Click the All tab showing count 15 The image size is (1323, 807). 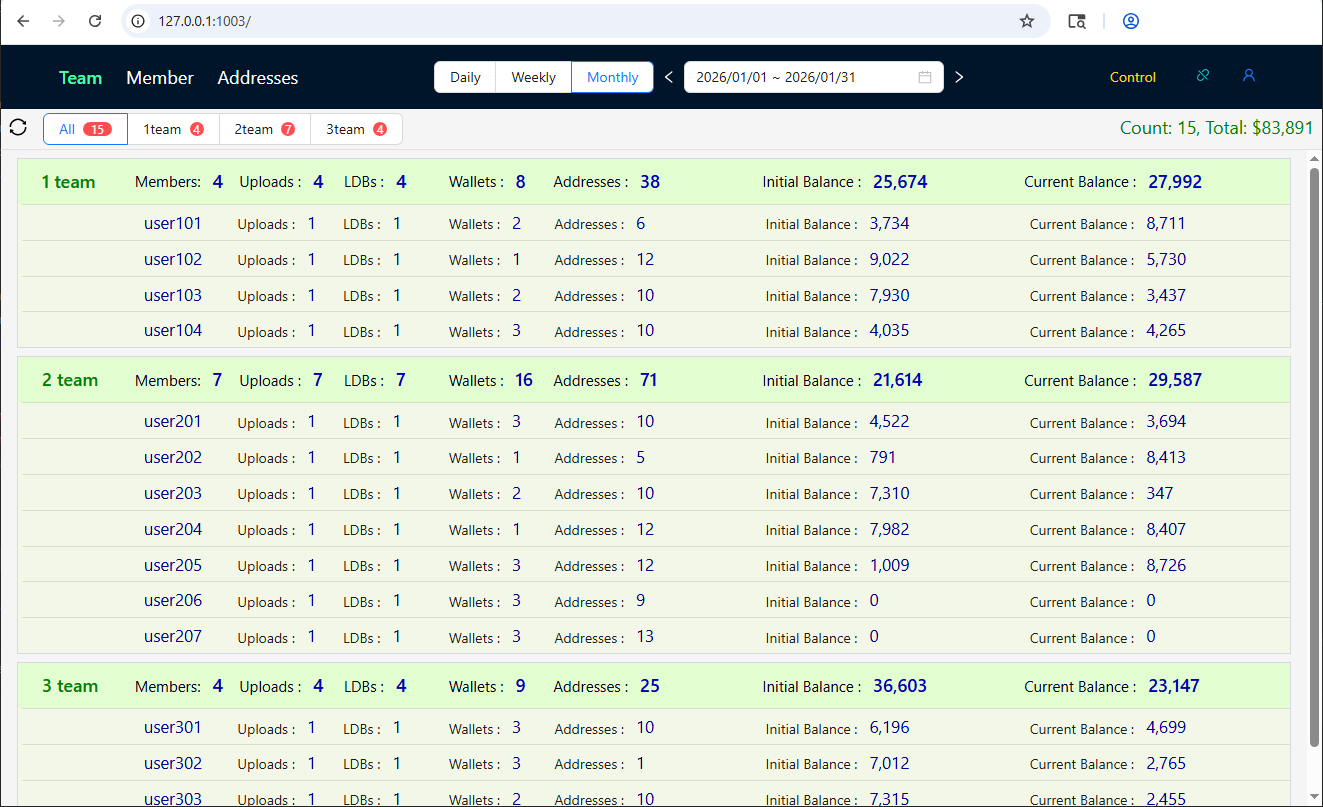(x=85, y=128)
